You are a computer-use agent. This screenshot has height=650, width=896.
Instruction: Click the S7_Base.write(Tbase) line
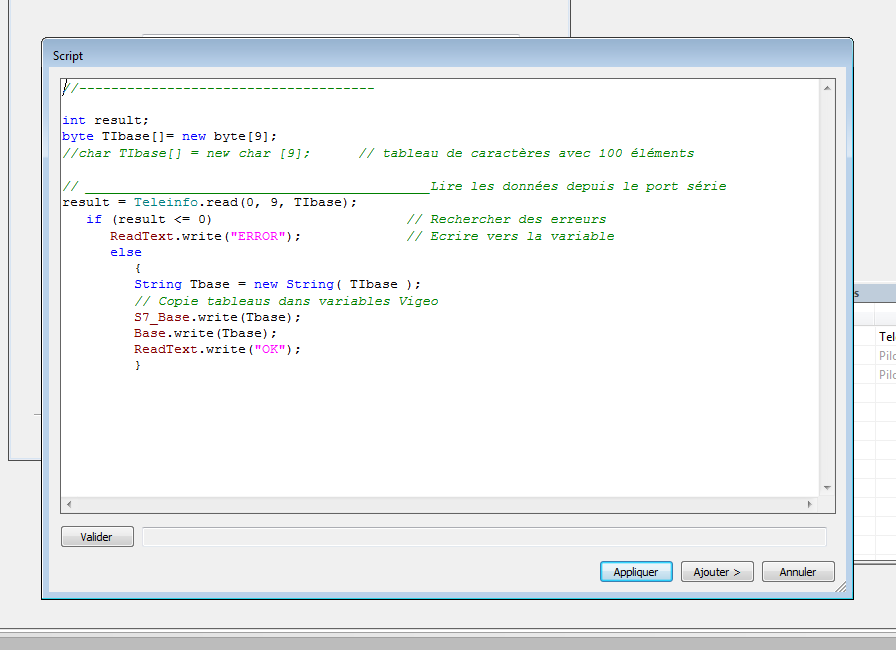click(x=217, y=317)
